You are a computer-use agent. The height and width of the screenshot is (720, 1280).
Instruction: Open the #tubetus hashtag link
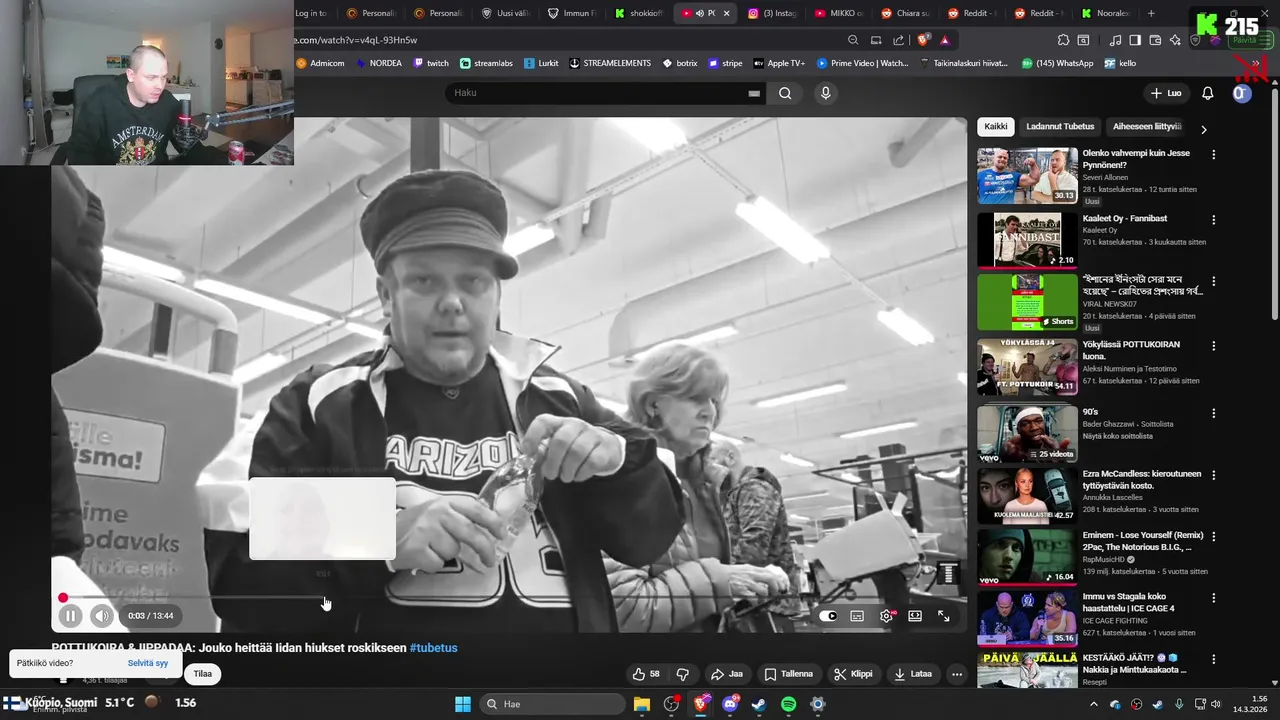(x=433, y=648)
